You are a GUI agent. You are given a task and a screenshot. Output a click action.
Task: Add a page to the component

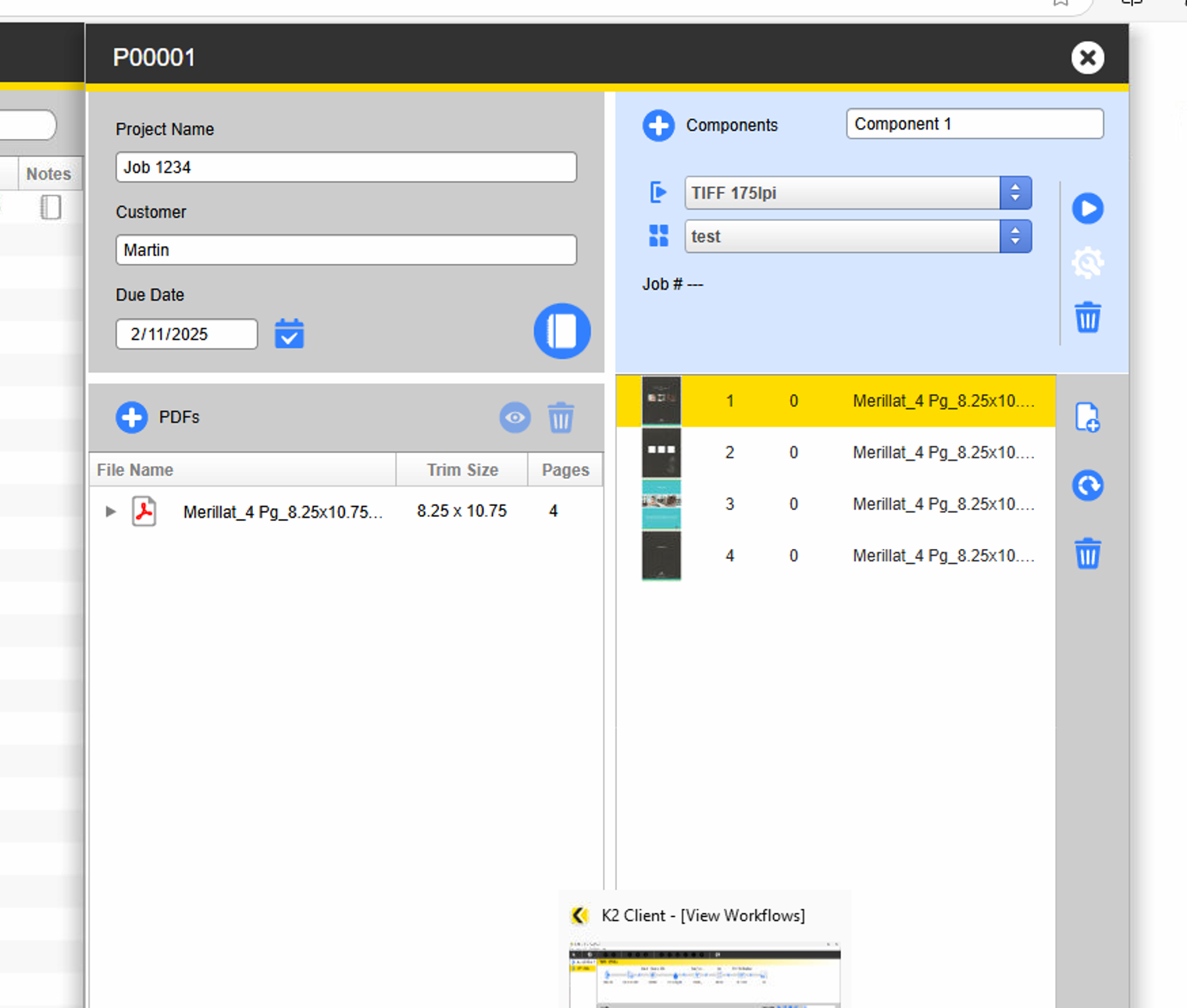1088,418
